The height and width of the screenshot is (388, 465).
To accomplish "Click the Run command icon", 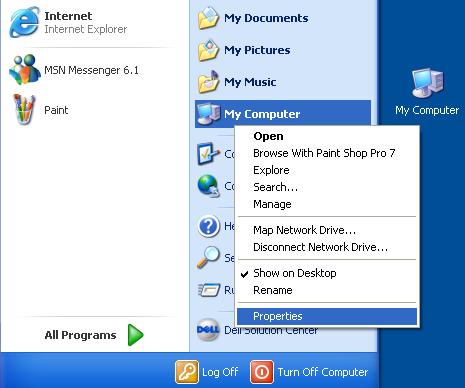I will pos(209,290).
